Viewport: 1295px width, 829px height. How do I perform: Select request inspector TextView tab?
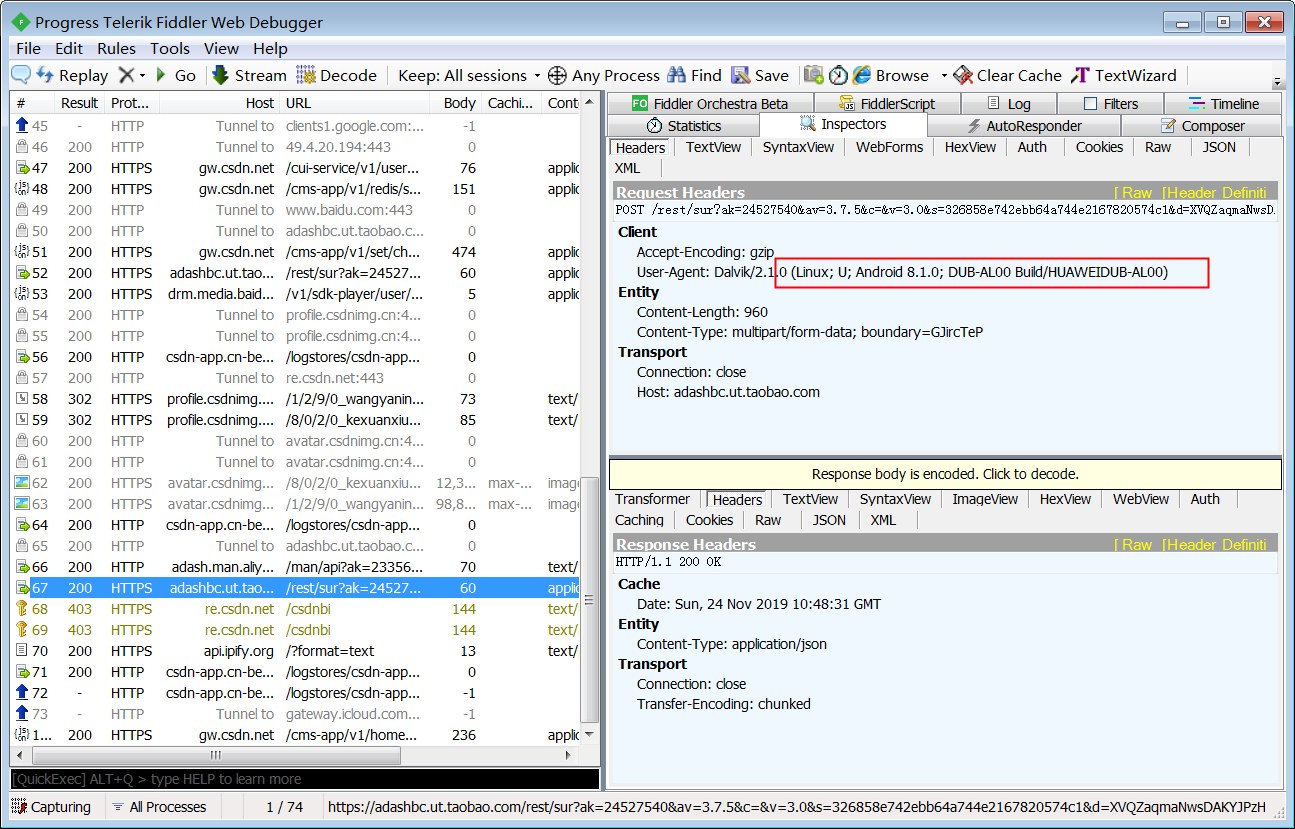point(713,147)
